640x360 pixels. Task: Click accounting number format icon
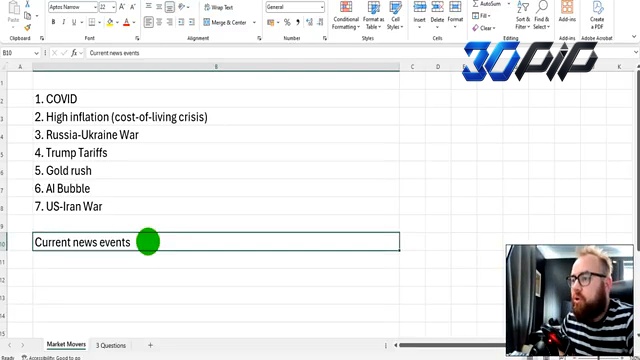271,22
